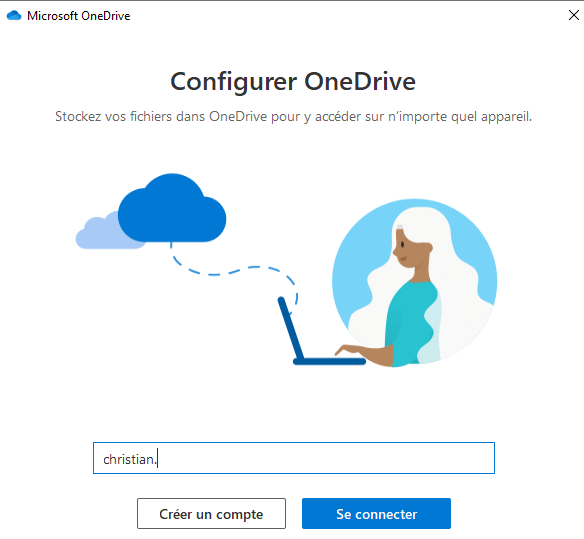The height and width of the screenshot is (539, 584).
Task: Click the woman's face in the circle
Action: pyautogui.click(x=408, y=248)
